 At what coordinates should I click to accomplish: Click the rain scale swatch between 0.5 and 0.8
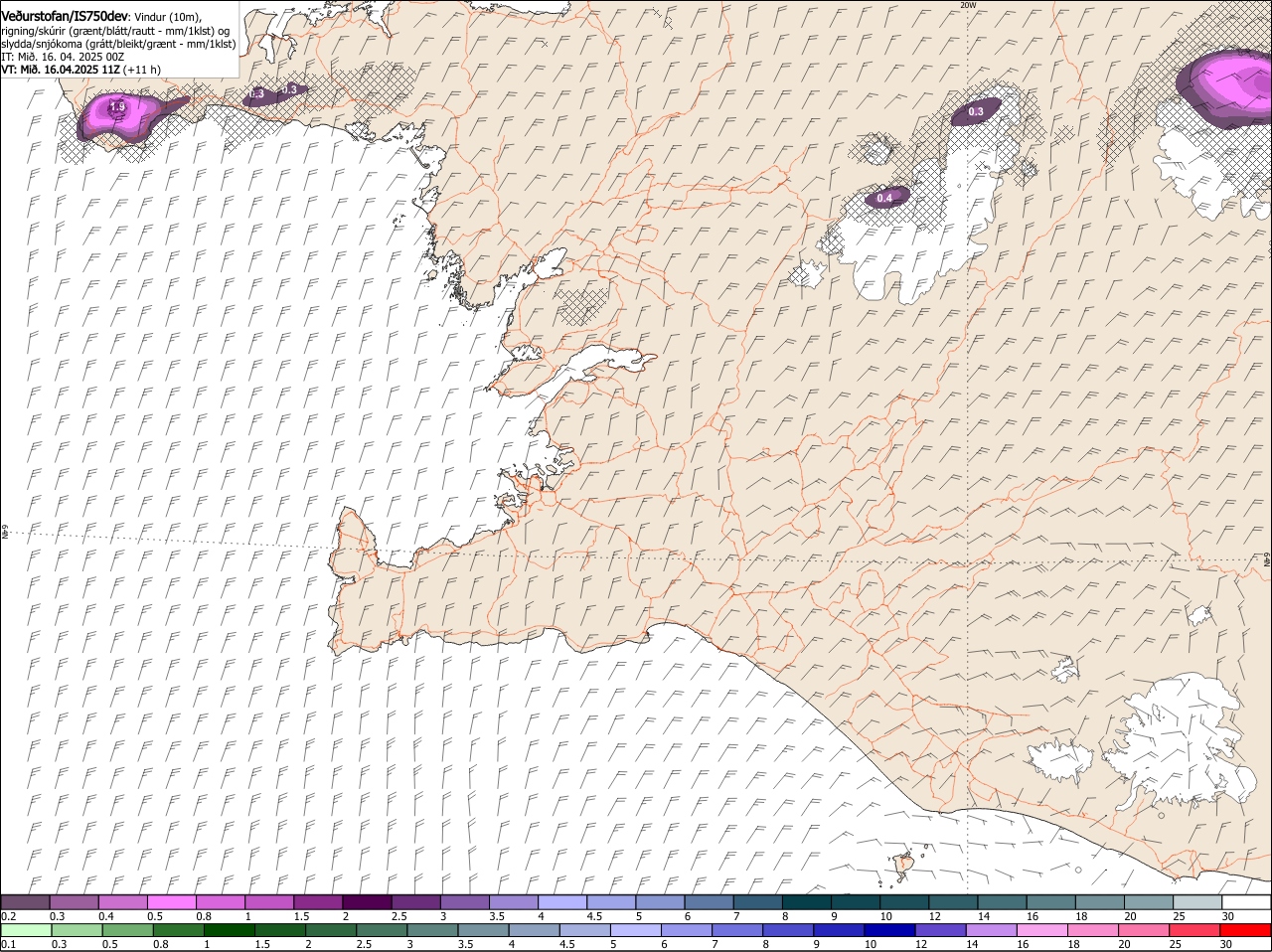point(127,930)
